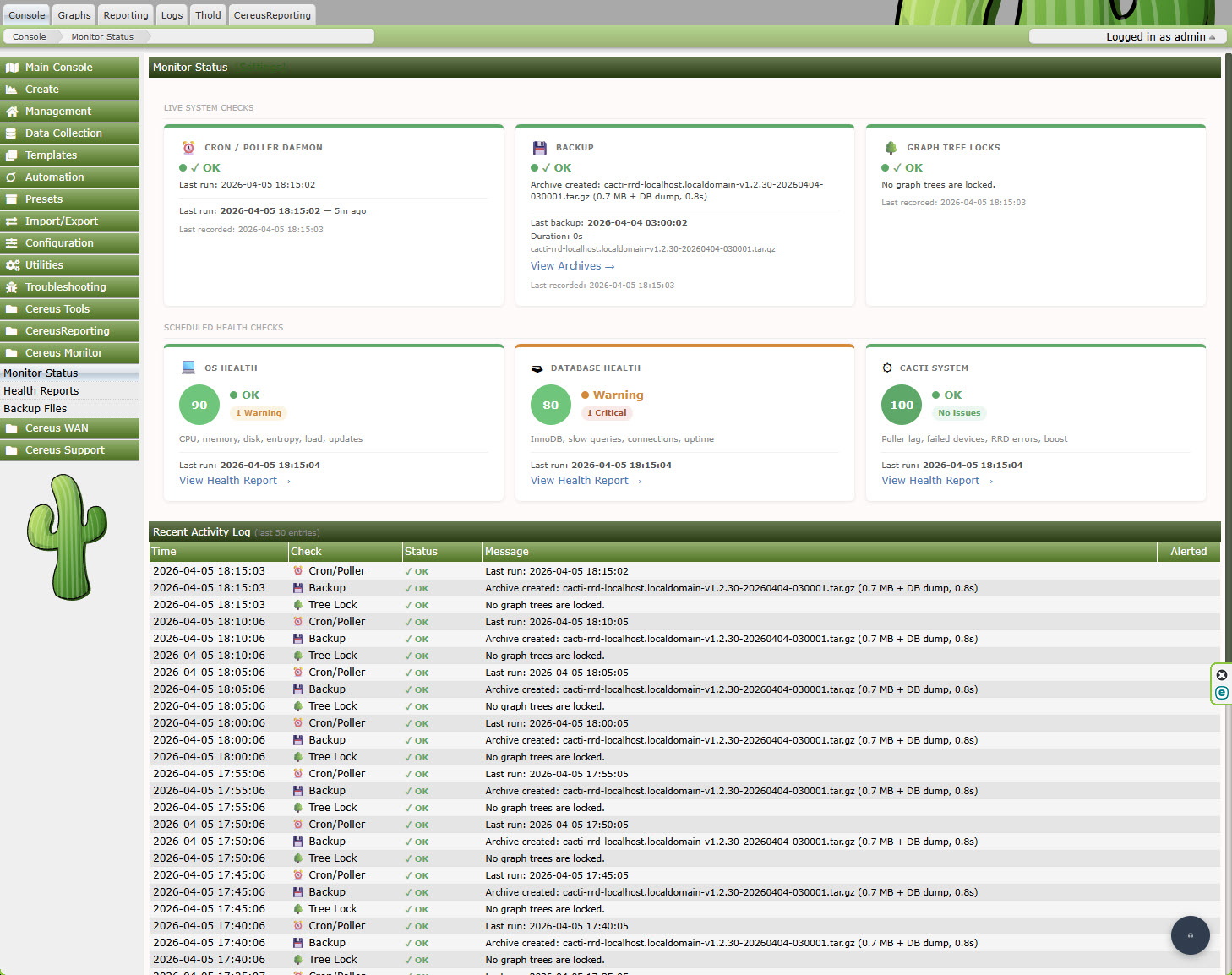Click the Cacti System gear icon

coord(886,368)
